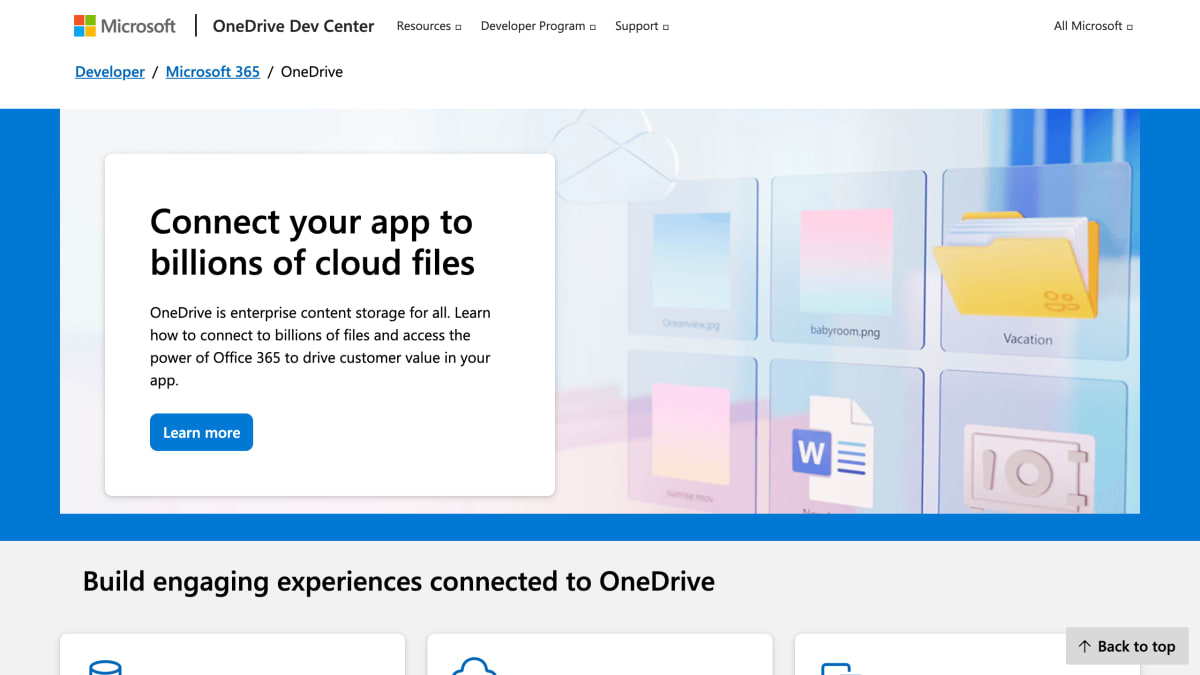Click the Word document icon
The image size is (1200, 675).
pyautogui.click(x=833, y=452)
